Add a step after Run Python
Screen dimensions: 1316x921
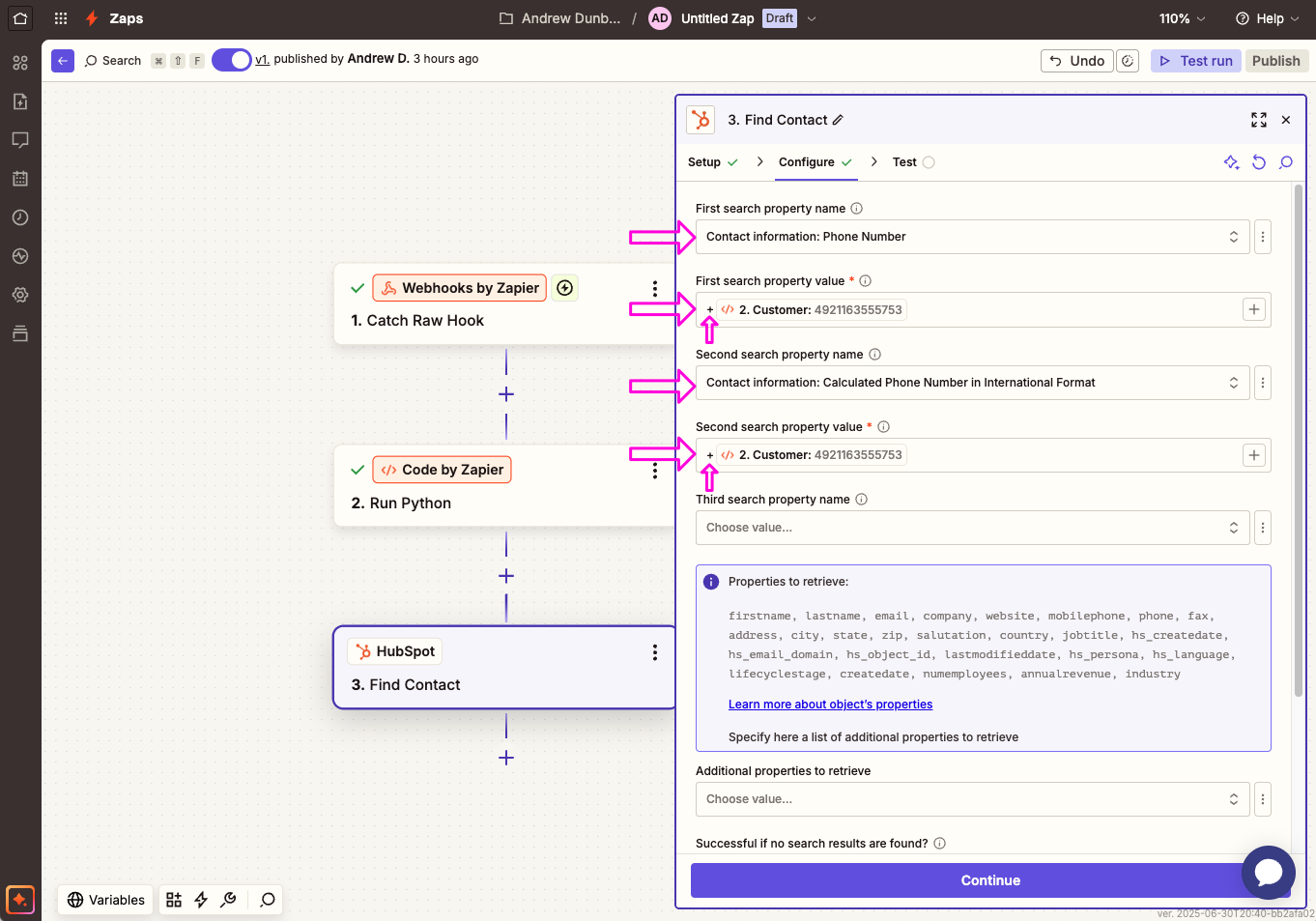click(x=506, y=576)
